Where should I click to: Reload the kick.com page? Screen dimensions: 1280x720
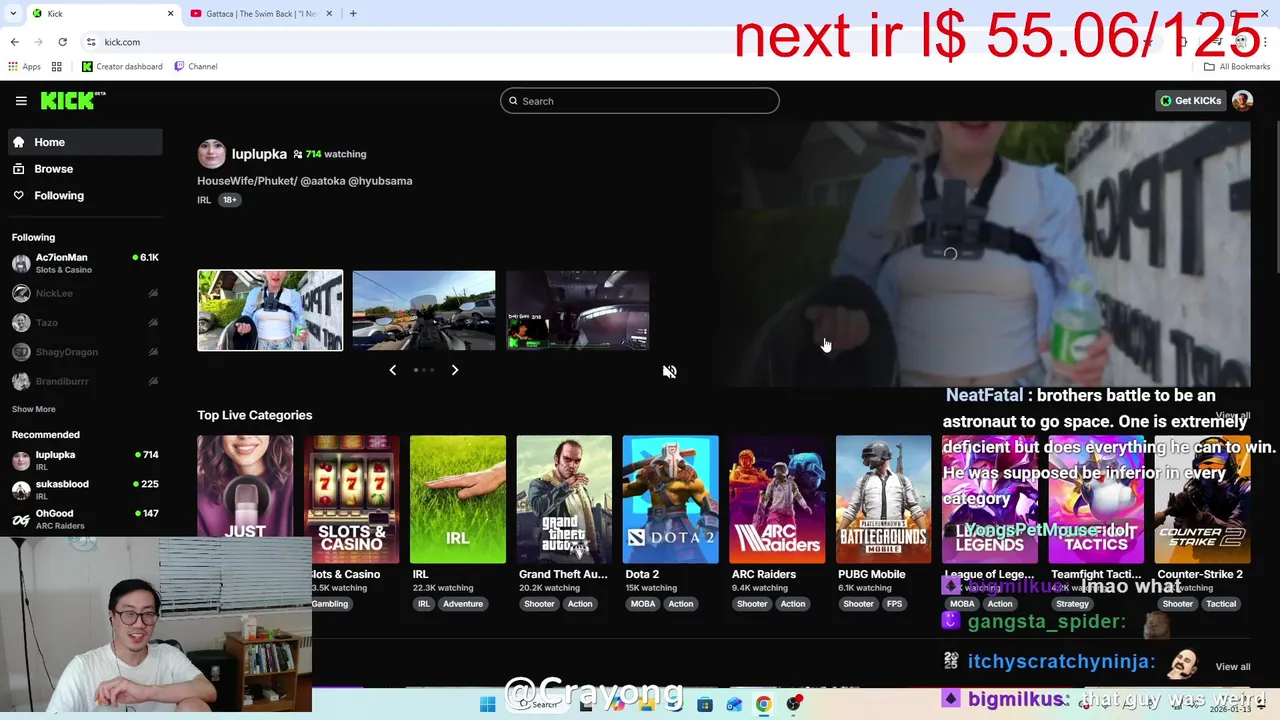(x=63, y=42)
